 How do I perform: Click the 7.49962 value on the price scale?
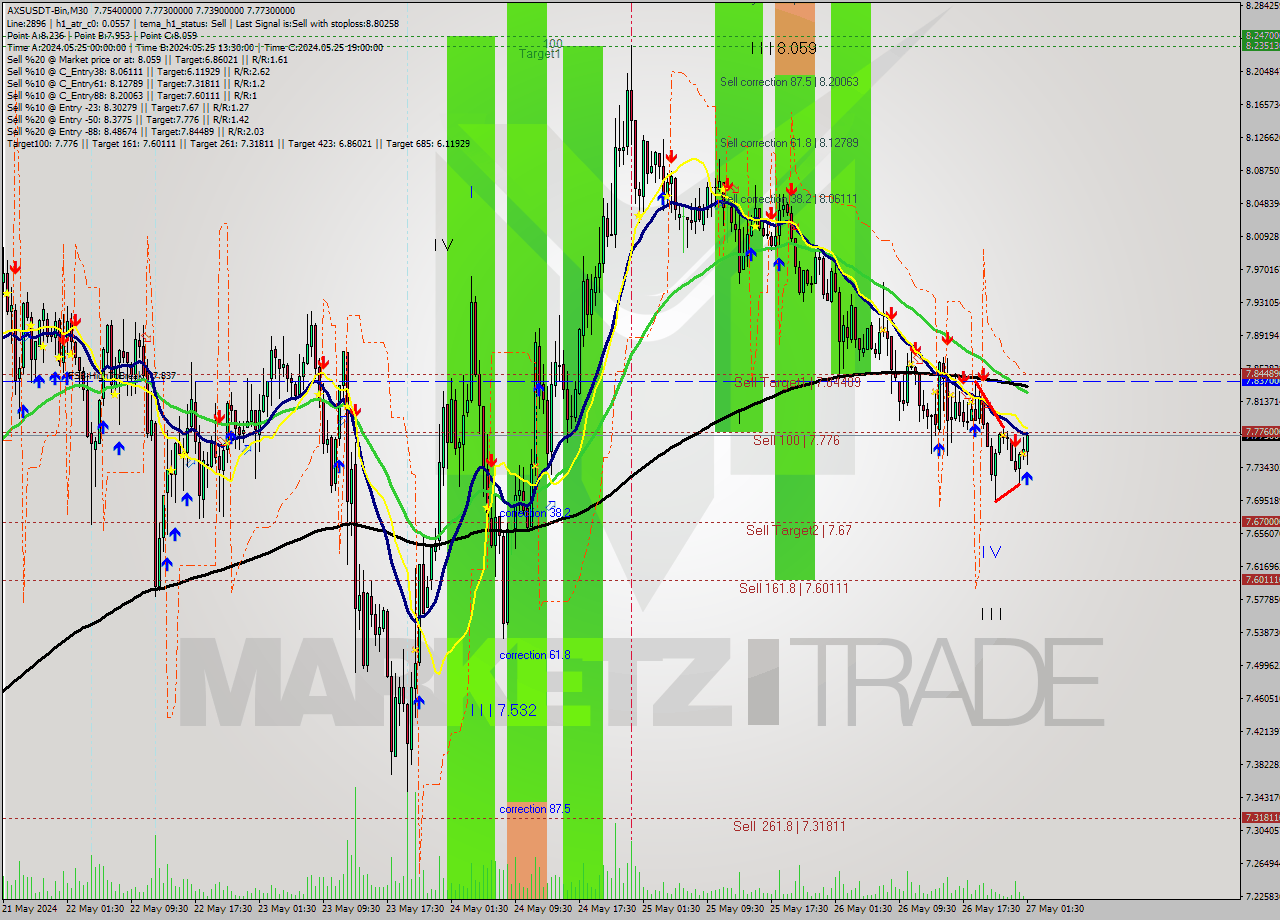click(x=1261, y=665)
